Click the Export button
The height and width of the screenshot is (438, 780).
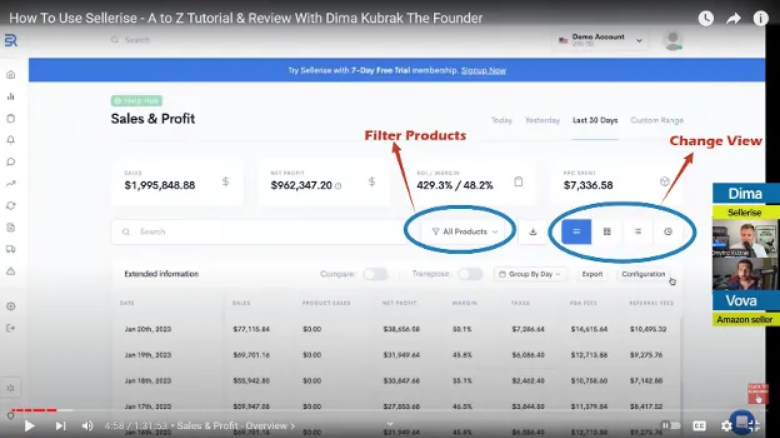pyautogui.click(x=592, y=274)
